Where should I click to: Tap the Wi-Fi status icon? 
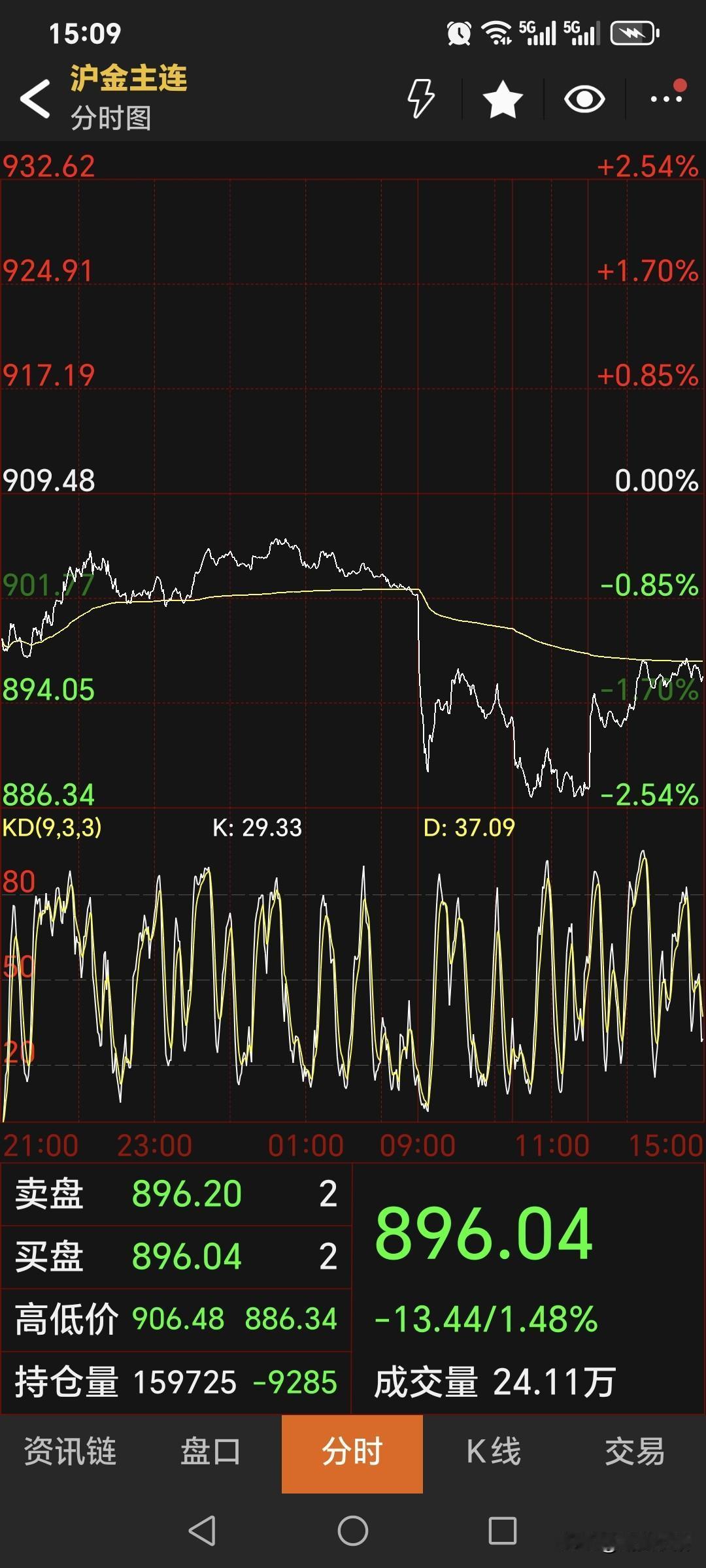497,33
